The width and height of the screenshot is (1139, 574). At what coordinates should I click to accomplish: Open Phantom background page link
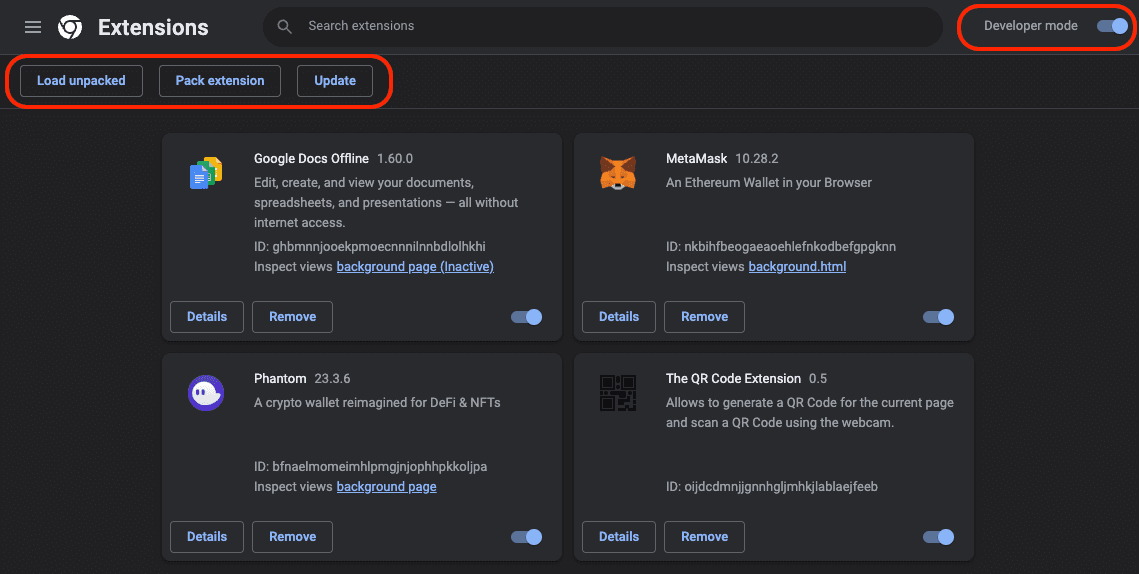[x=386, y=487]
